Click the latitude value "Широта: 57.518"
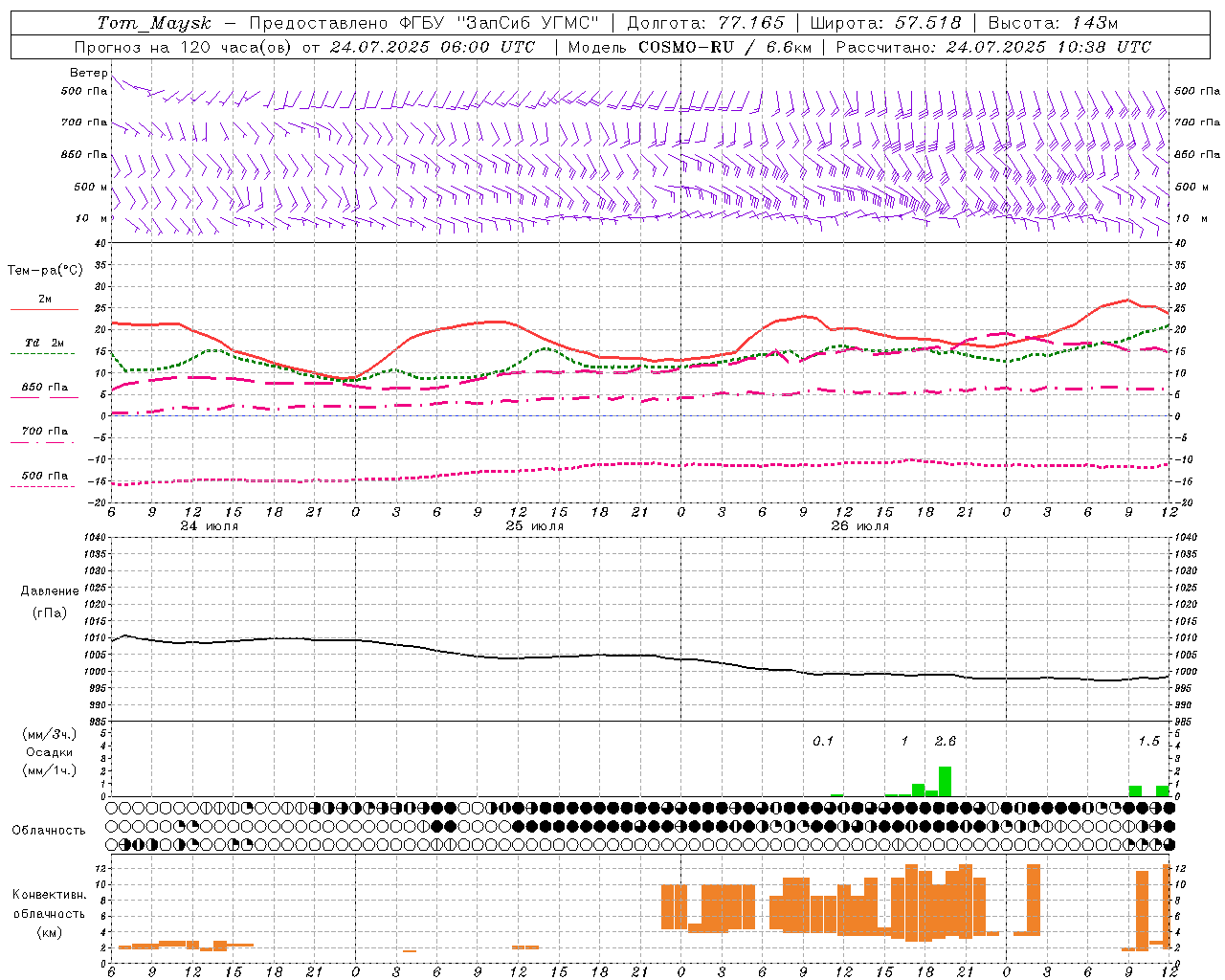The width and height of the screenshot is (1225, 980). (885, 23)
